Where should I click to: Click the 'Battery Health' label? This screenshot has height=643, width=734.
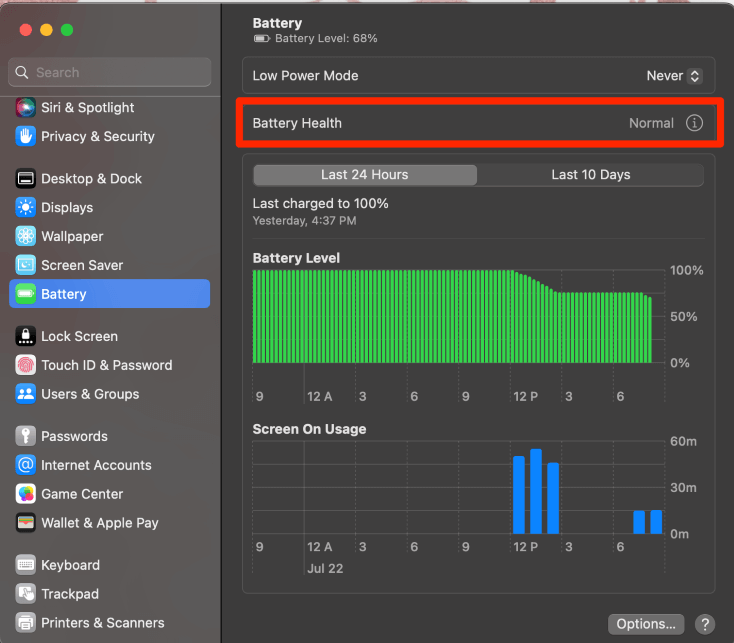pos(297,123)
